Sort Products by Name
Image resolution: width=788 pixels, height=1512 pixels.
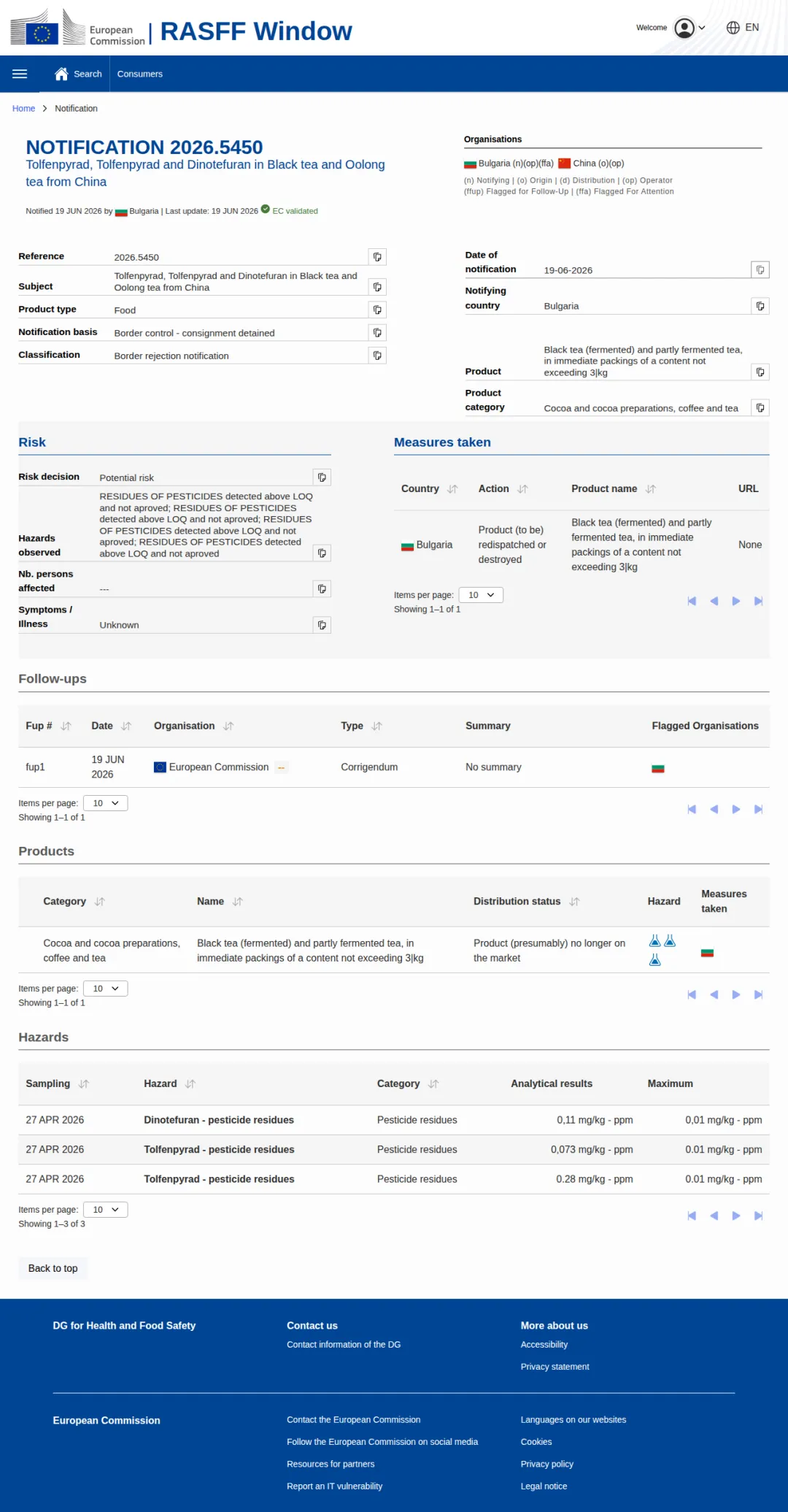pos(237,902)
